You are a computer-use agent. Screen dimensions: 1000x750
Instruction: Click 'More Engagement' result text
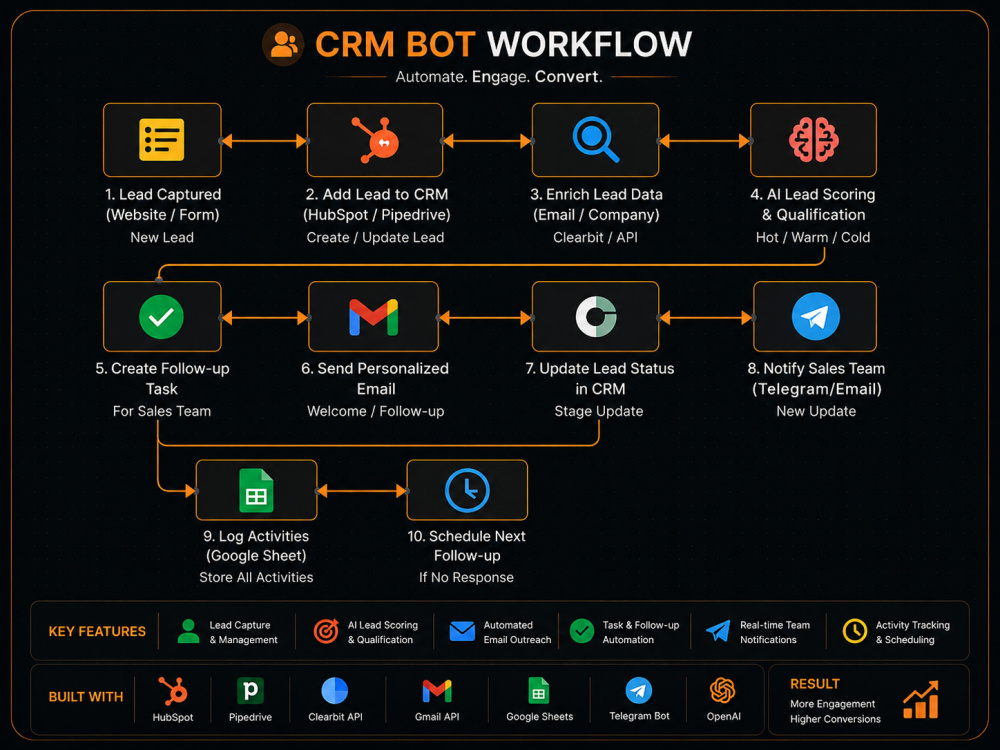pyautogui.click(x=832, y=704)
